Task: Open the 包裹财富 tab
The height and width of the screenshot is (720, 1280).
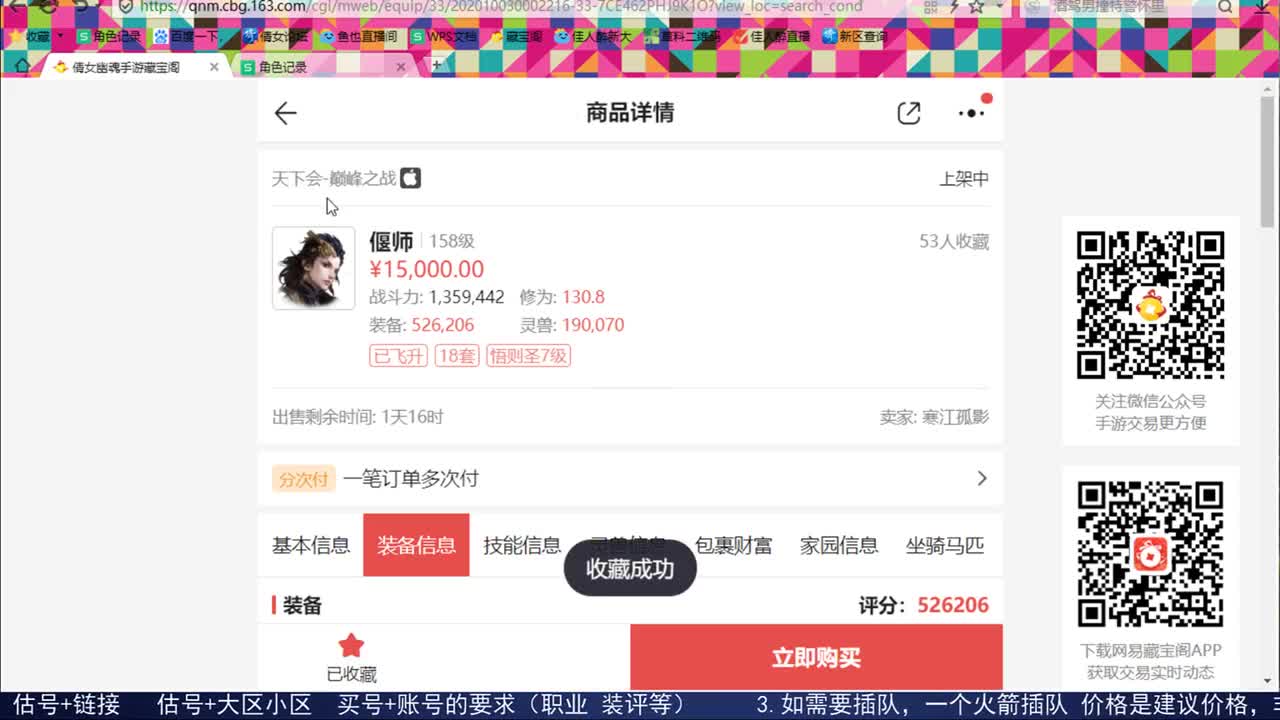Action: (x=733, y=545)
